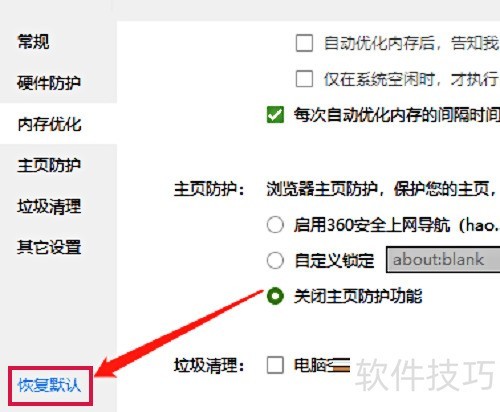Check the 电脑 checkbox under 垃圾清理
Viewport: 500px width, 412px height.
pos(275,365)
